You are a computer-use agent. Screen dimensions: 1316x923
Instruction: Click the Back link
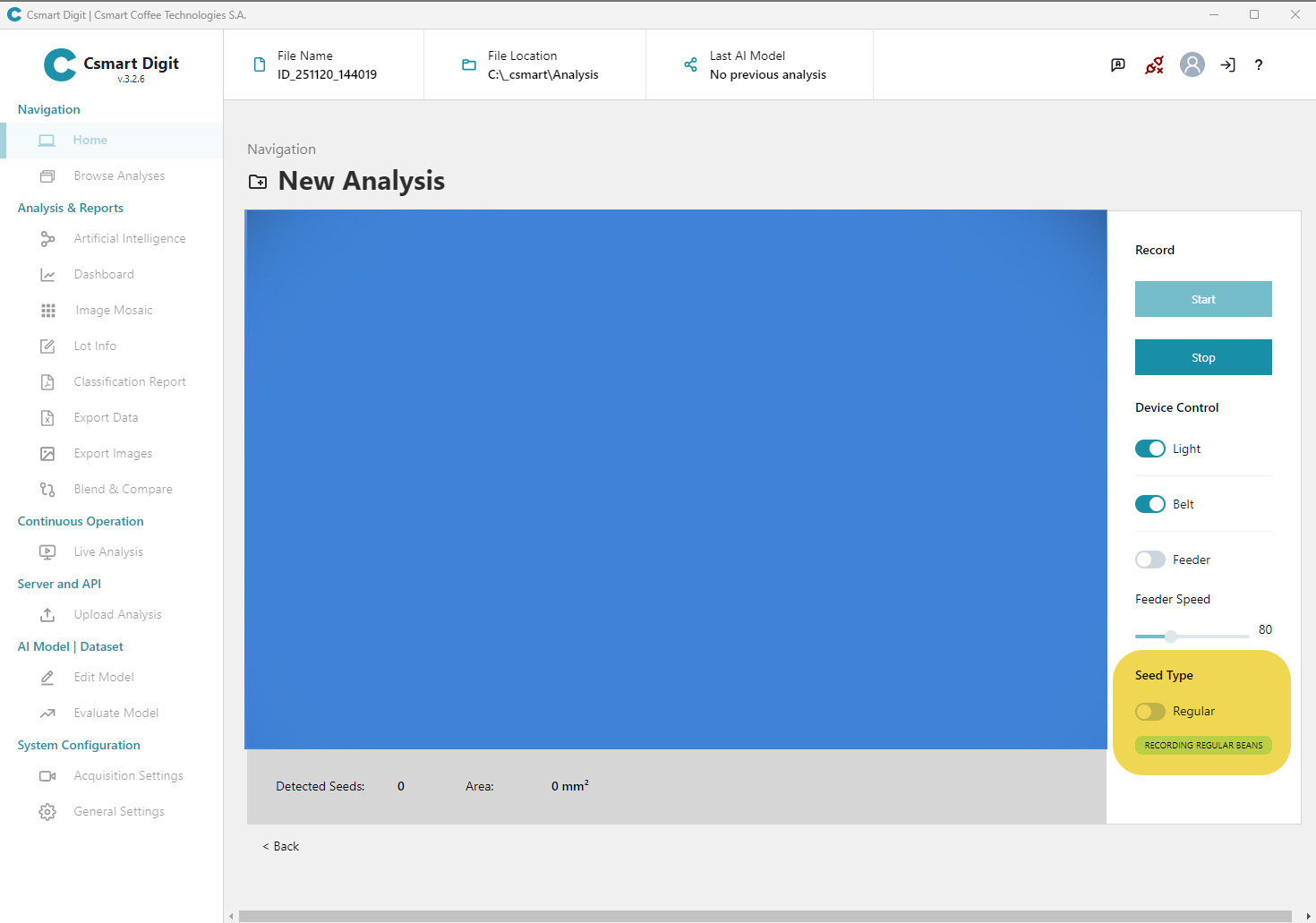[281, 846]
